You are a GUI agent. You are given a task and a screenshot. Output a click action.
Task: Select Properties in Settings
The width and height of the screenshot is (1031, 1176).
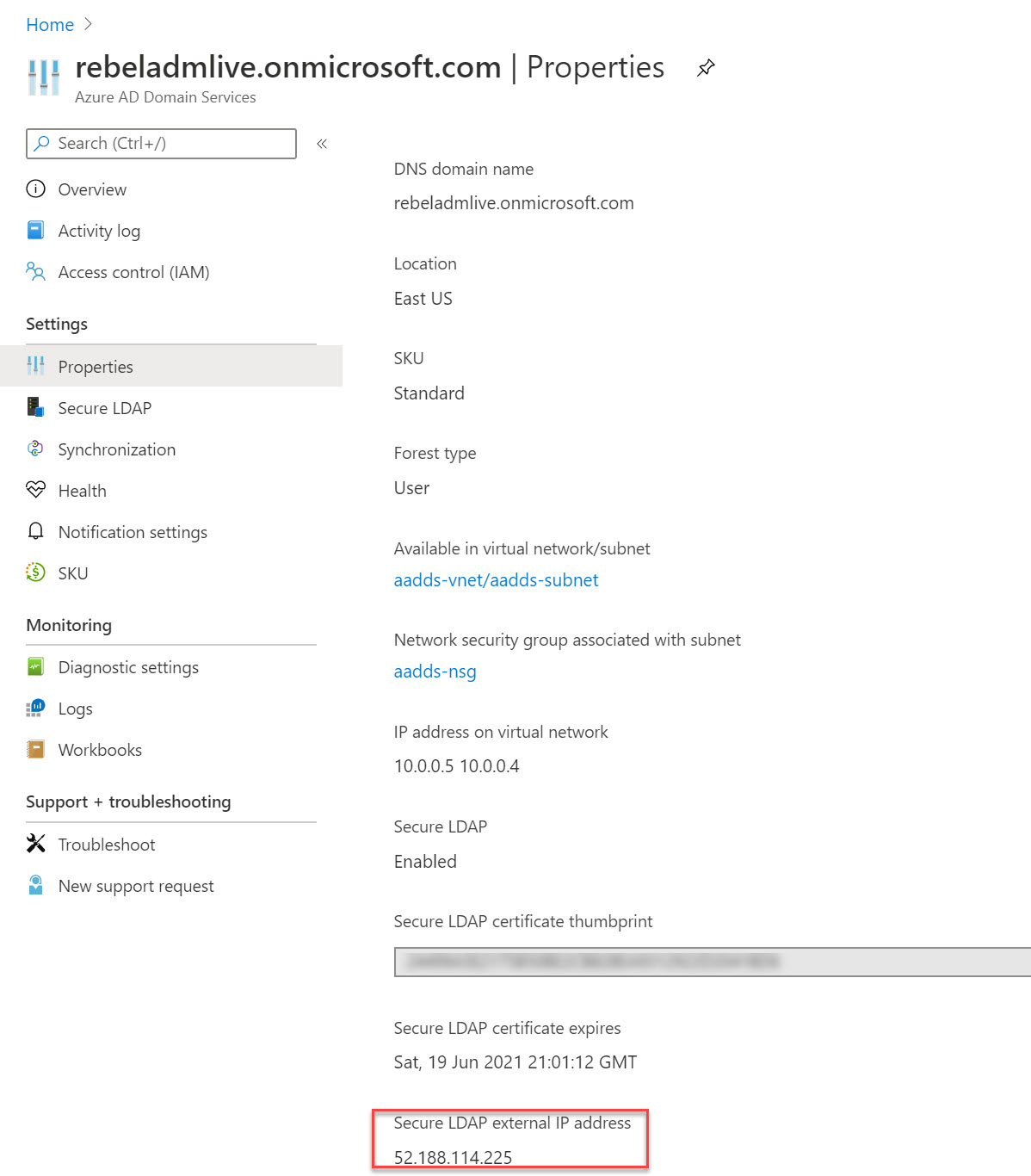171,367
